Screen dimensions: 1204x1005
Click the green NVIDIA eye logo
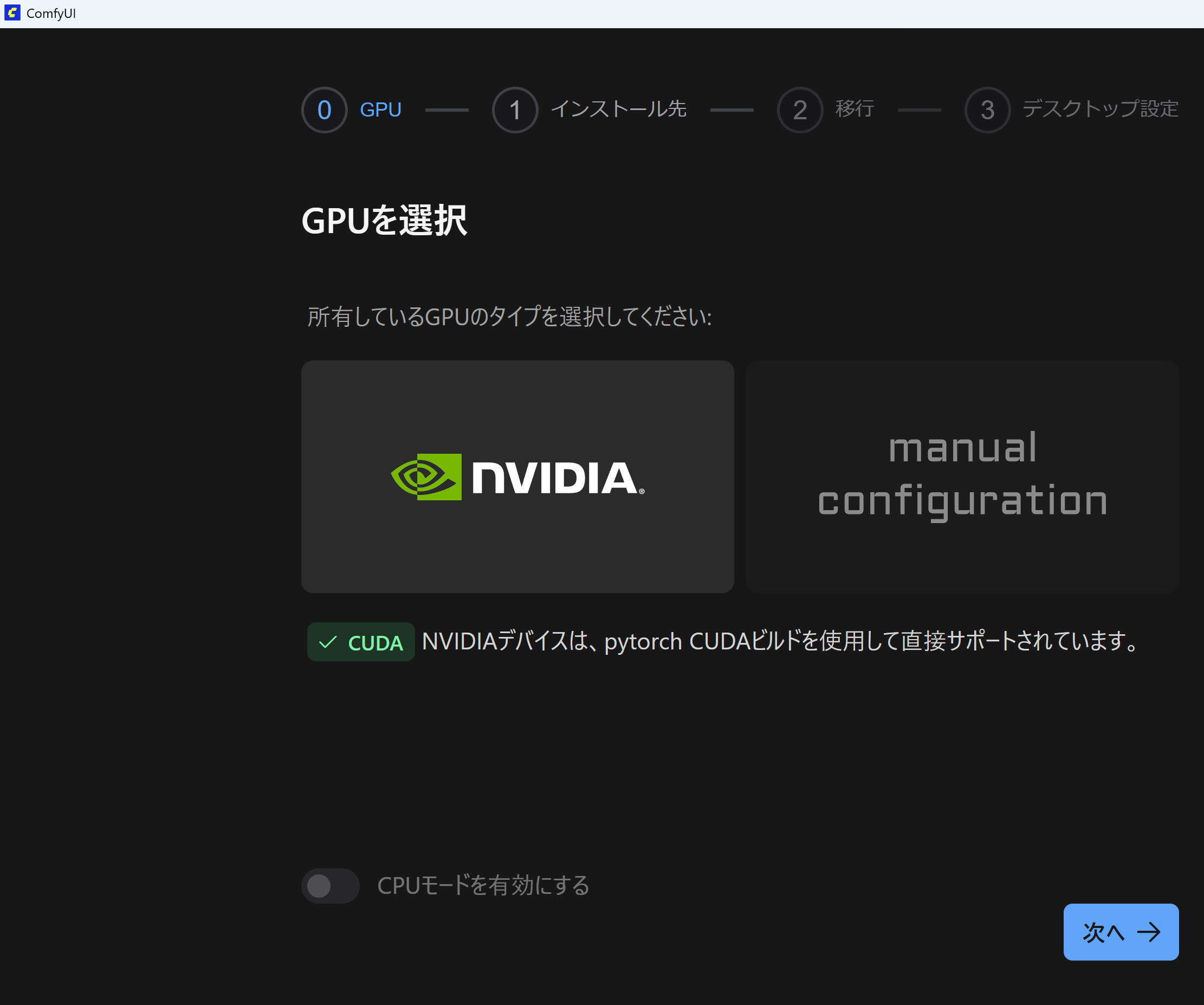click(x=426, y=476)
